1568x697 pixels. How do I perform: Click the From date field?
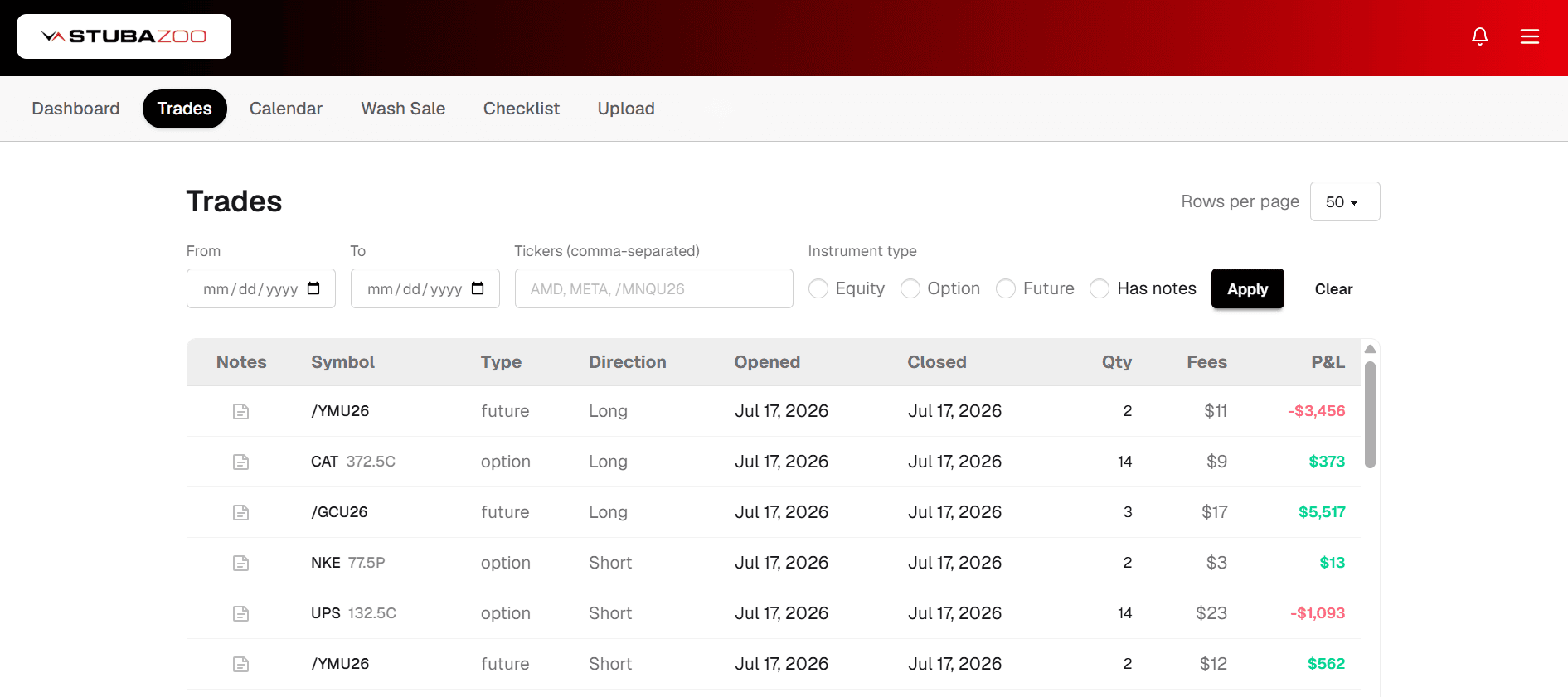point(261,288)
